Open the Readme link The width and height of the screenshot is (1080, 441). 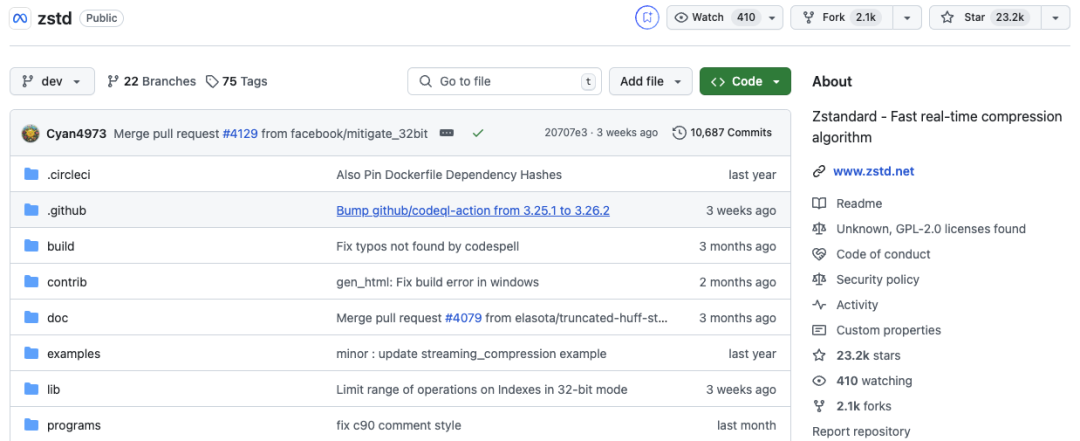tap(859, 204)
